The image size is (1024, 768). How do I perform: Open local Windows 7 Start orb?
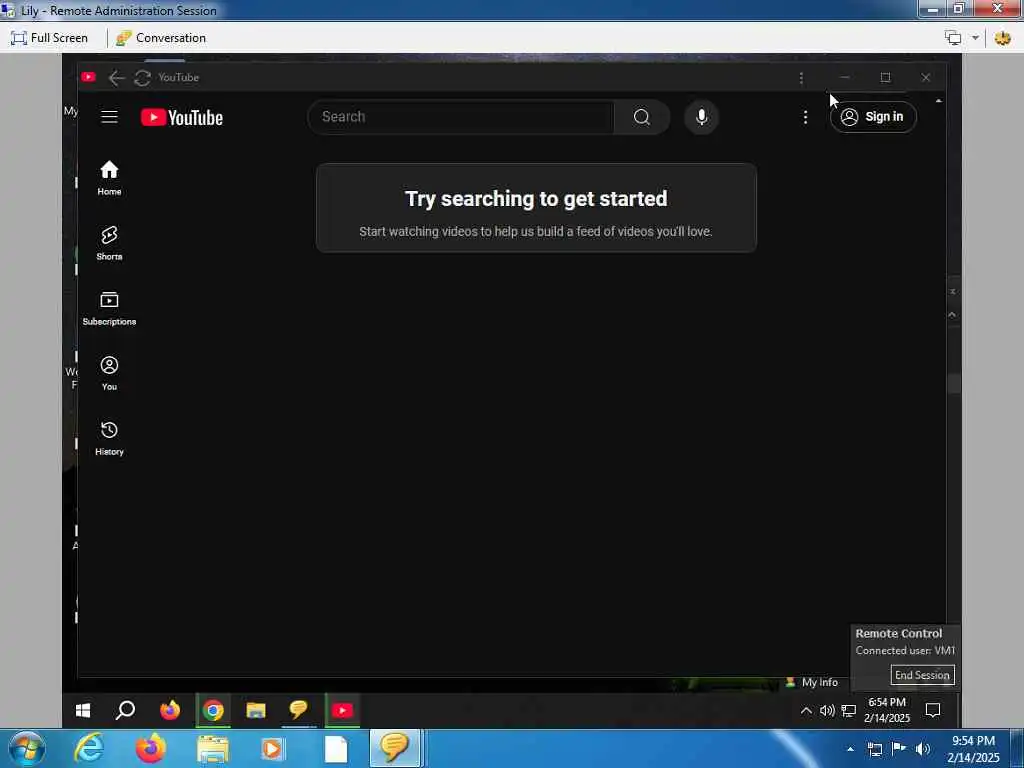pos(25,748)
